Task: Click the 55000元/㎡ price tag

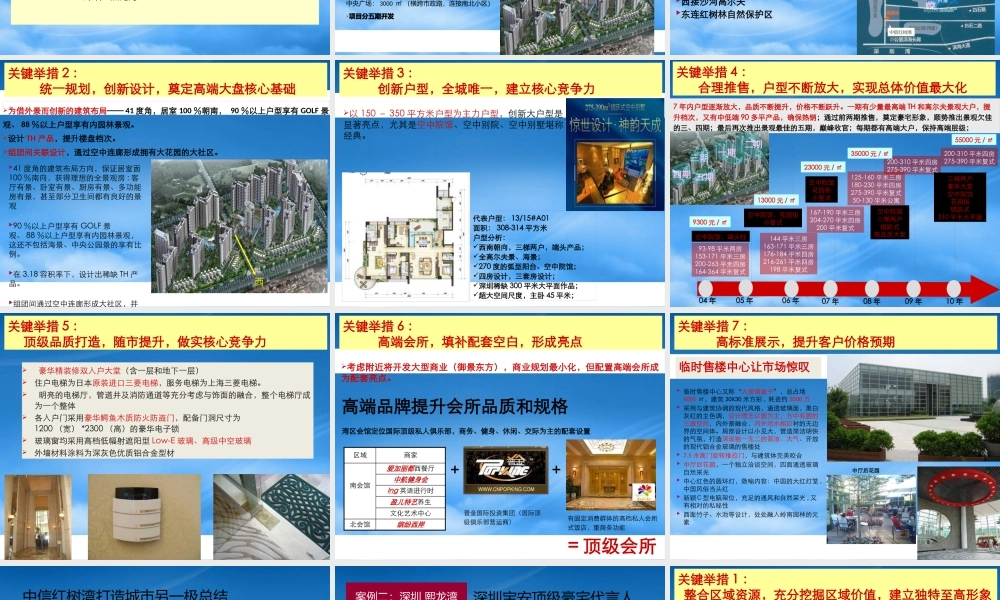Action: tap(974, 139)
